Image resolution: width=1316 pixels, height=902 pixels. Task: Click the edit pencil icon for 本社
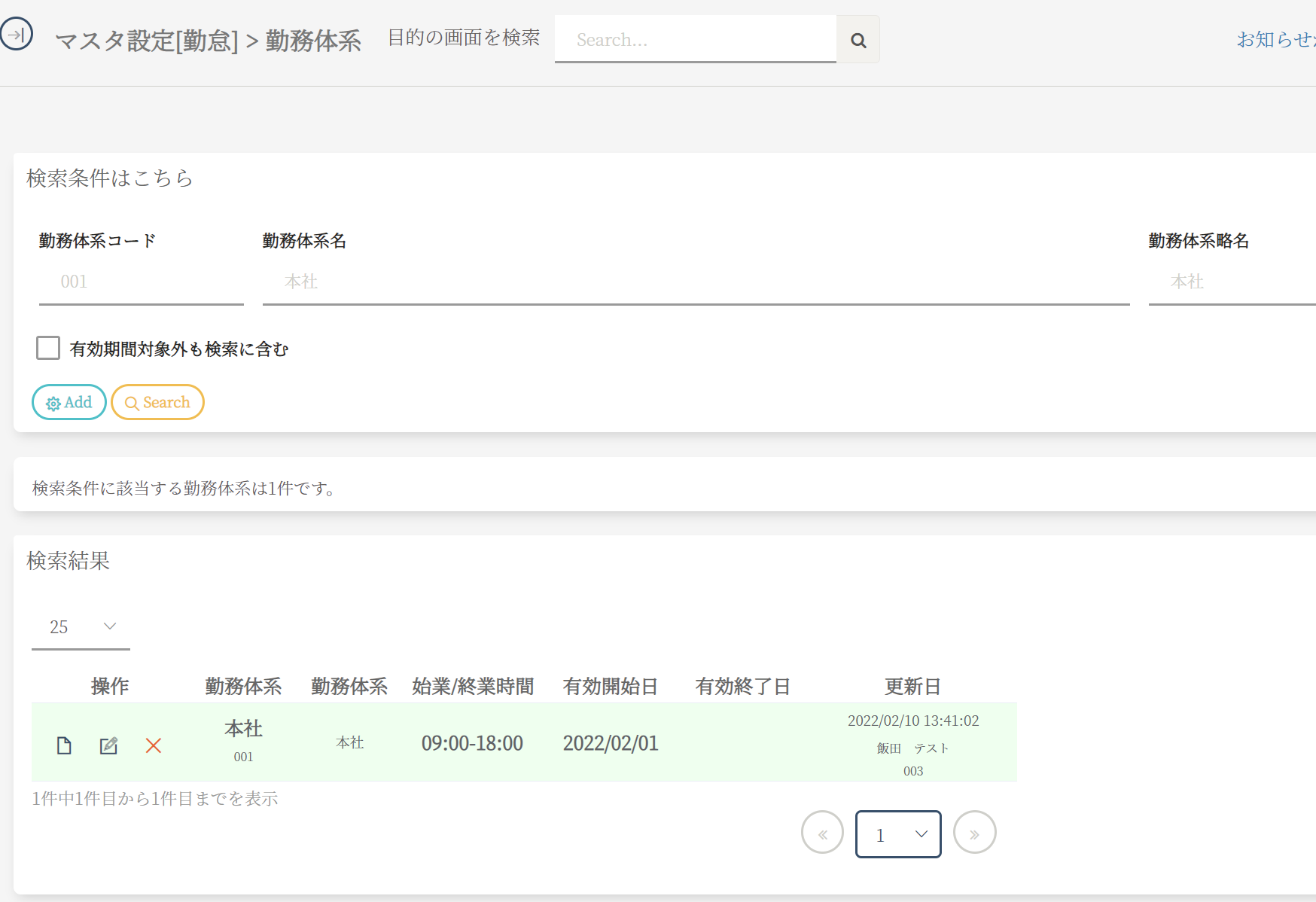(x=108, y=745)
